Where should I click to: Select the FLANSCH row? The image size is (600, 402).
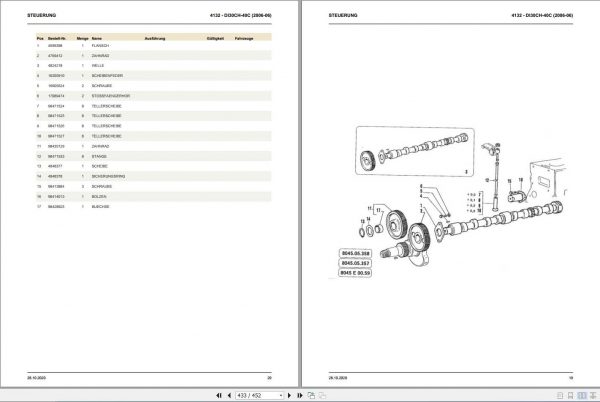[154, 46]
